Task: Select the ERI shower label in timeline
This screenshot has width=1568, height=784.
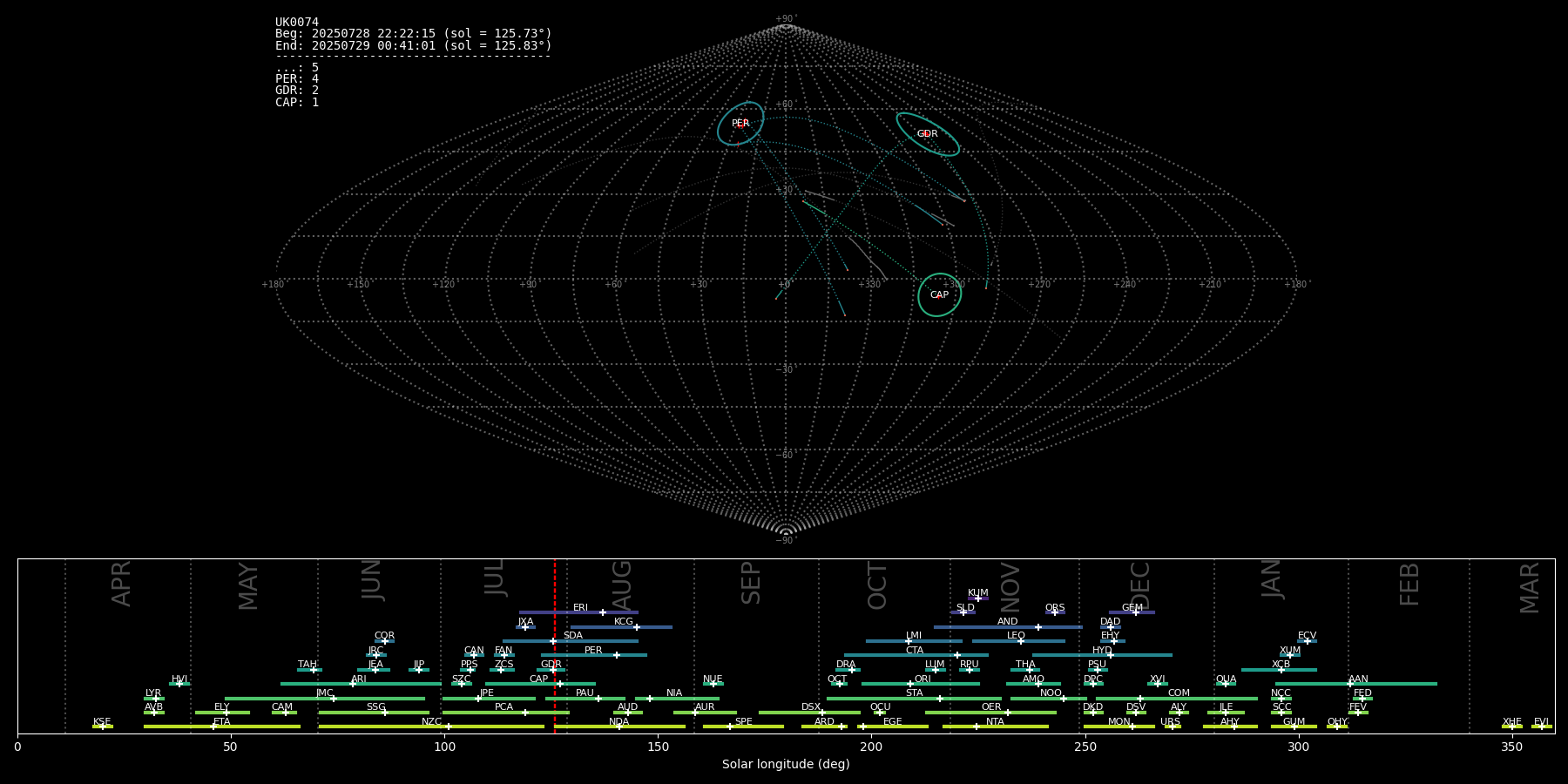Action: pyautogui.click(x=580, y=608)
